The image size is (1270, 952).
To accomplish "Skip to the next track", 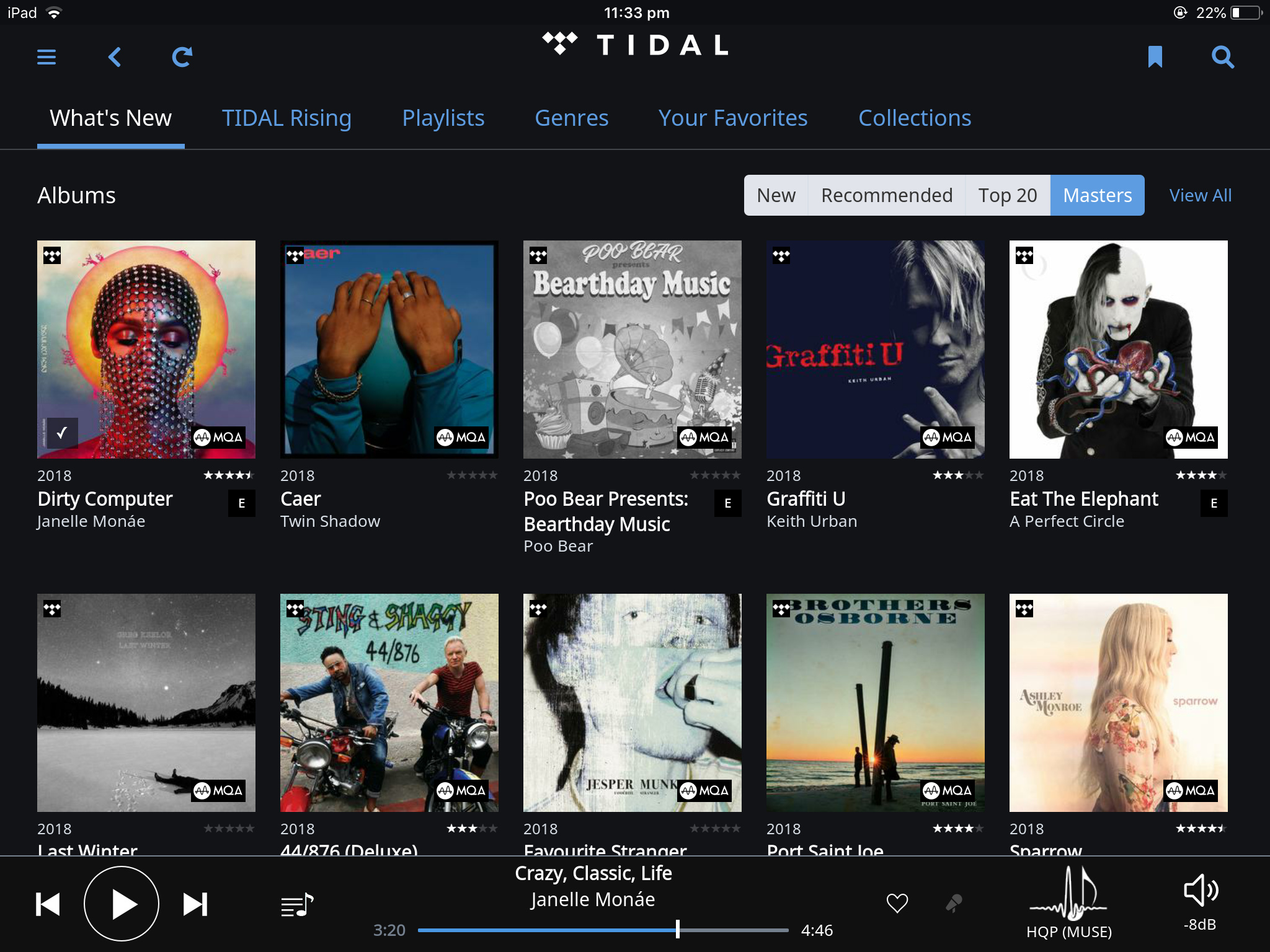I will 195,904.
